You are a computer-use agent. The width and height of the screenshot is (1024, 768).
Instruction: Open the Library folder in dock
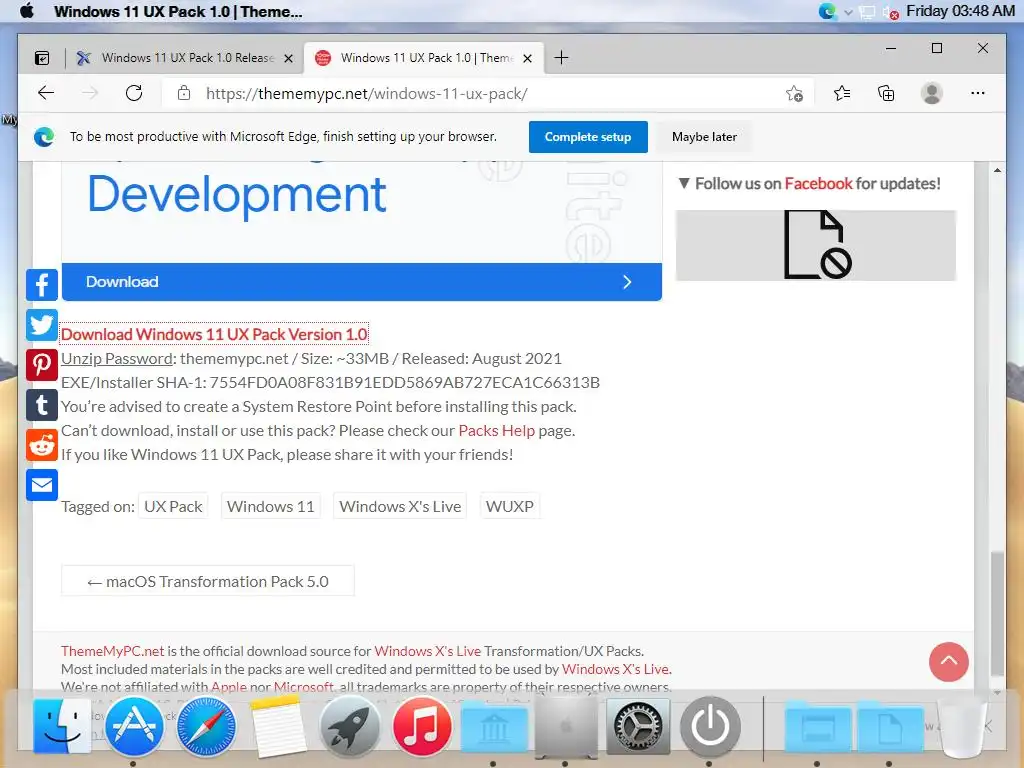coord(494,728)
